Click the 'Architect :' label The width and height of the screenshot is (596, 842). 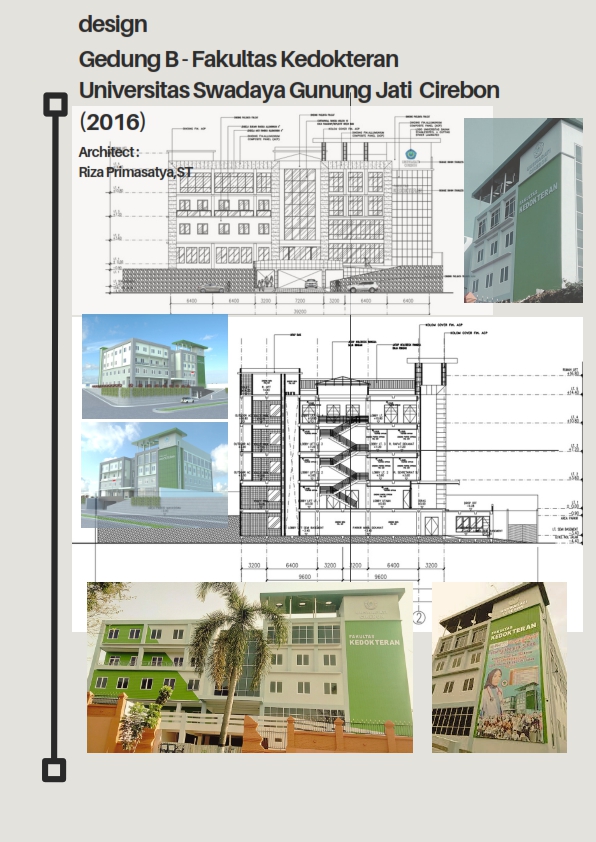(109, 152)
